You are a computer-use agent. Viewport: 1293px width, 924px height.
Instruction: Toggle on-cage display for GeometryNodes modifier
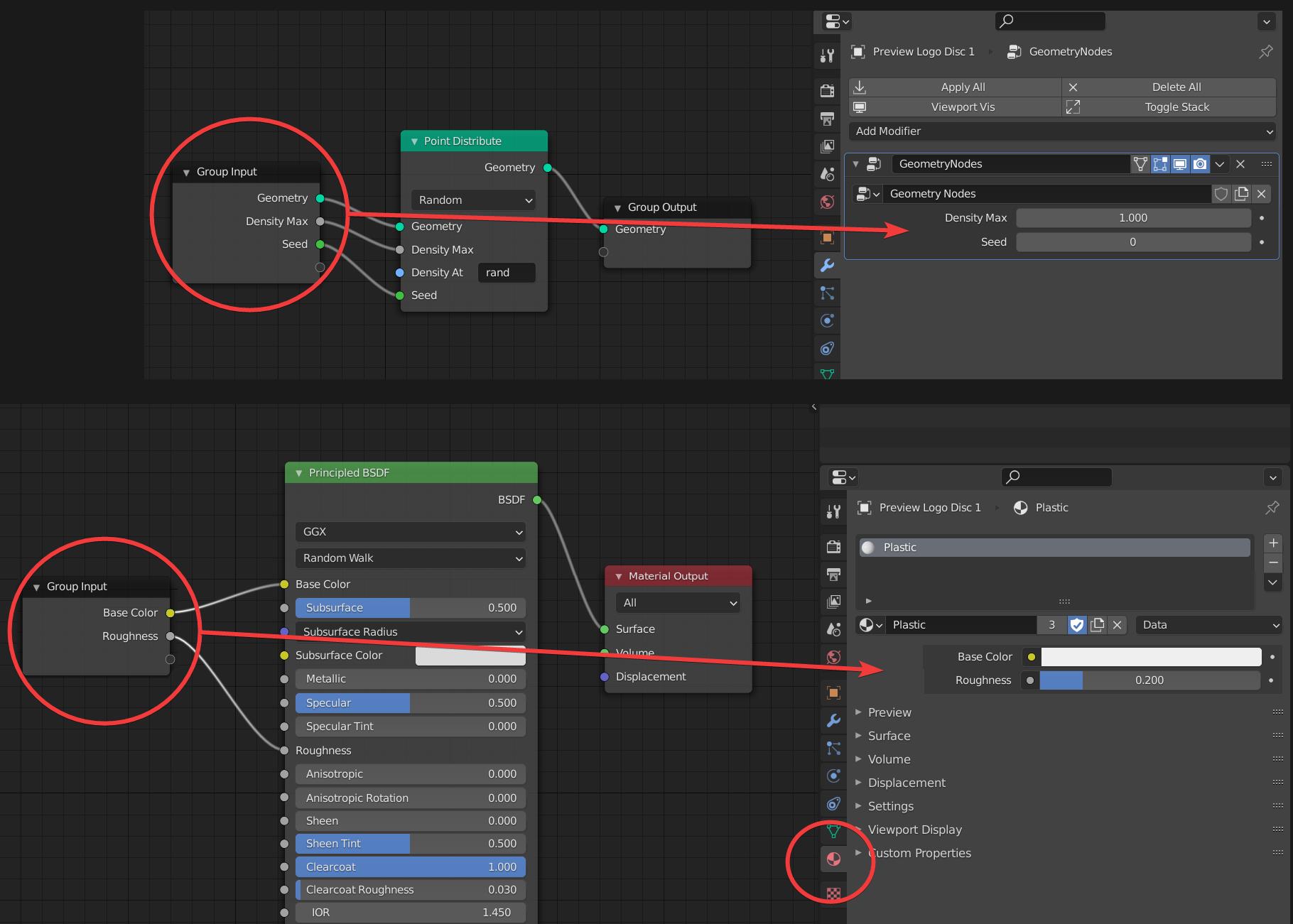(x=1140, y=164)
